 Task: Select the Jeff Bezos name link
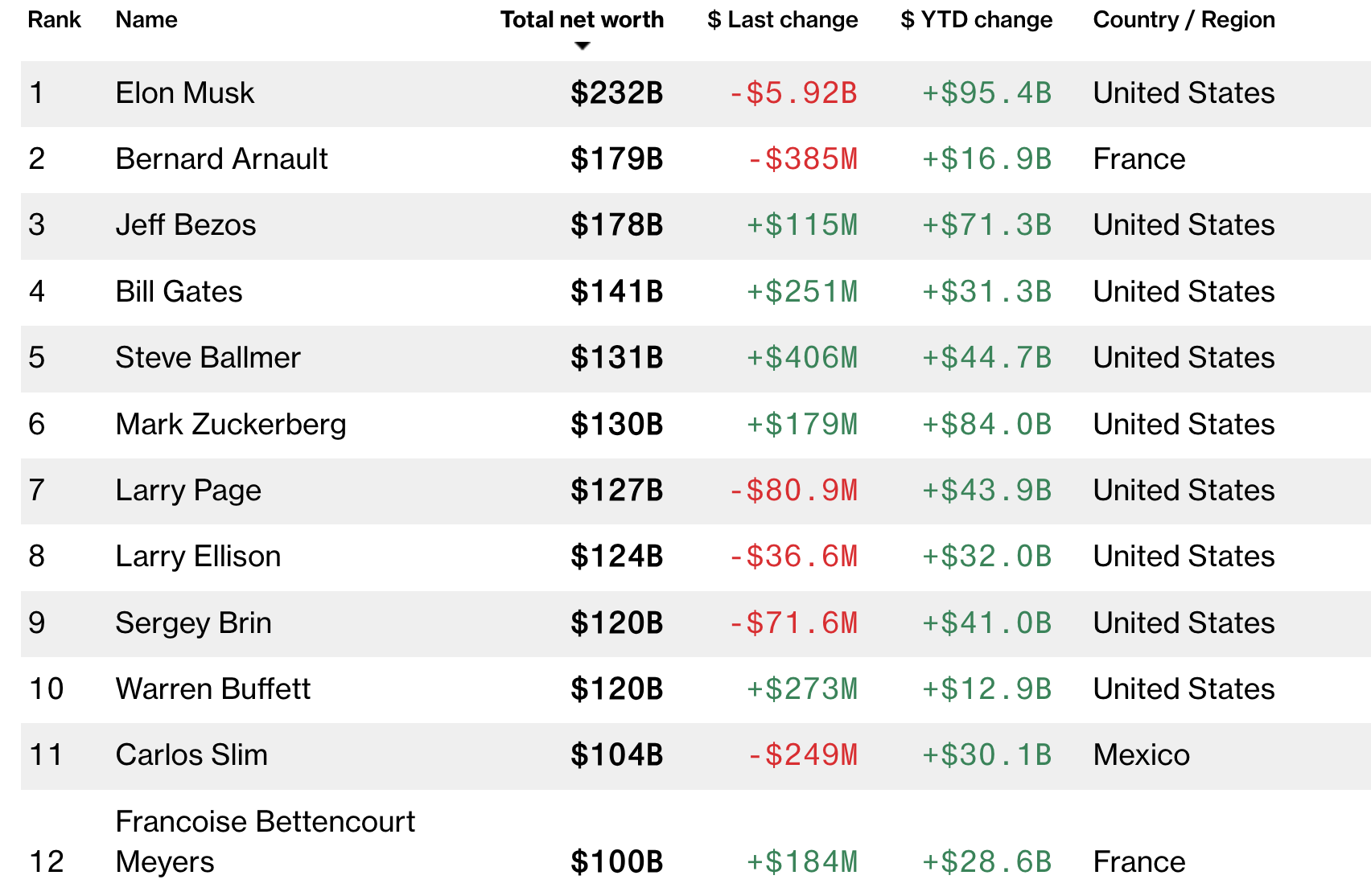tap(185, 224)
